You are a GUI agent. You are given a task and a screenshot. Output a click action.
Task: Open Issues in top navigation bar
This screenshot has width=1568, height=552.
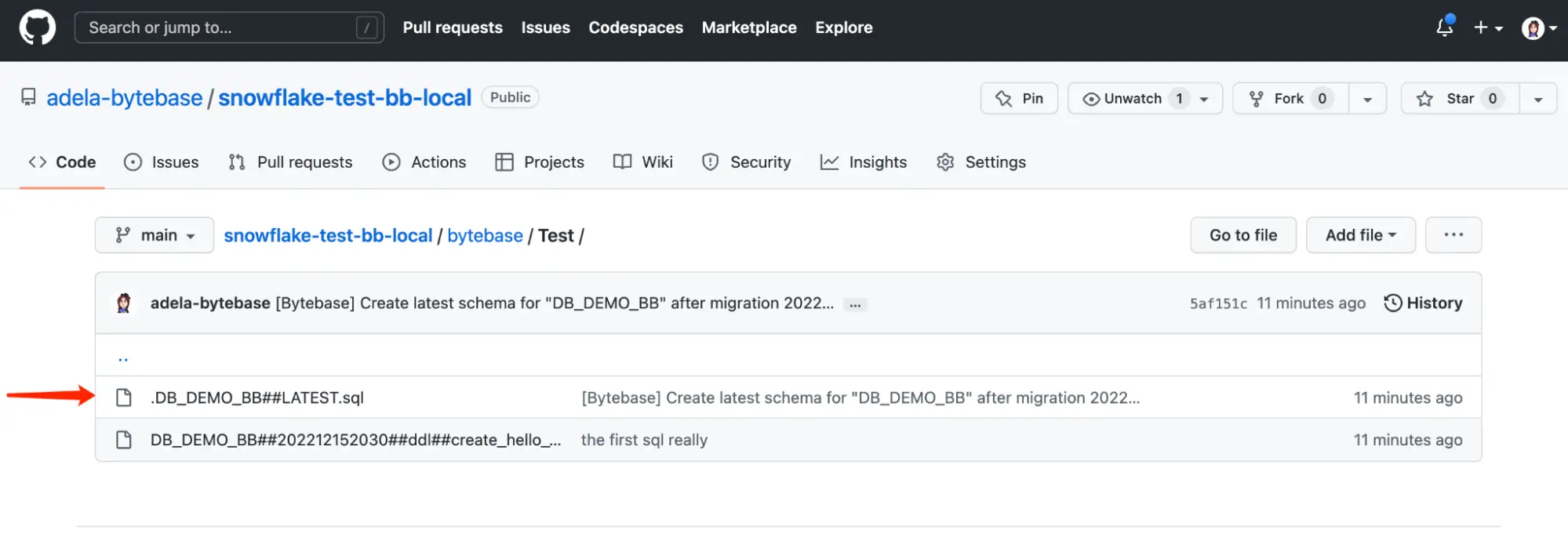(546, 27)
